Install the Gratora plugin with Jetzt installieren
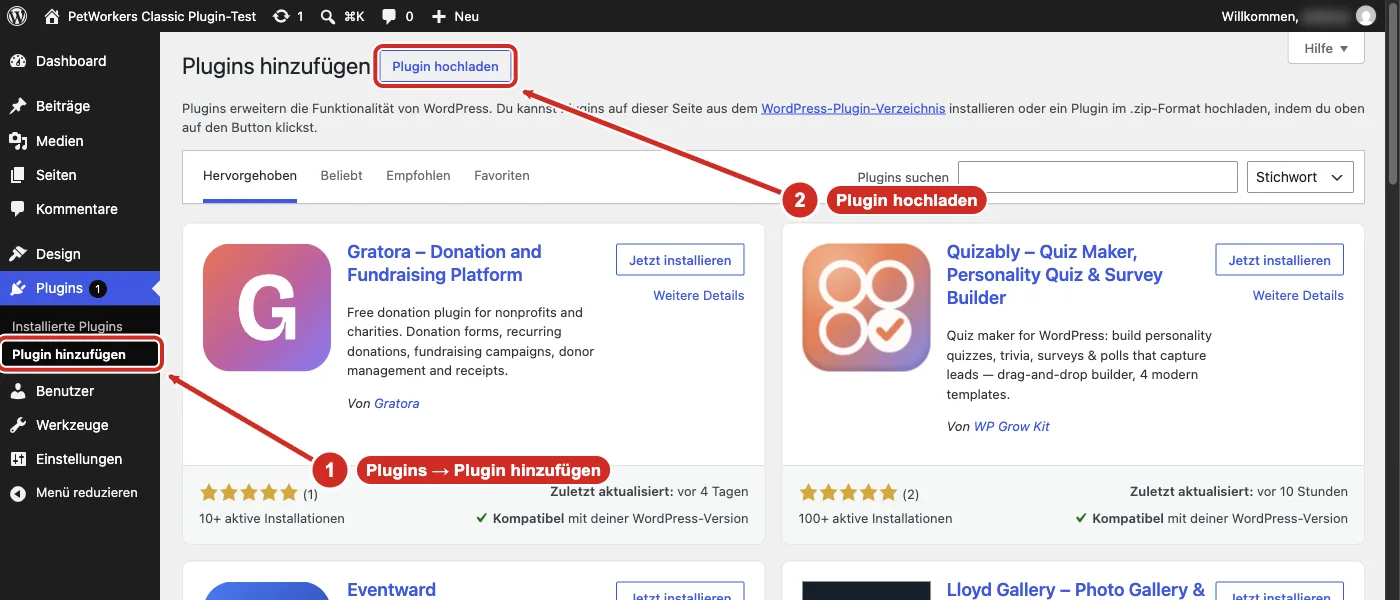 [680, 260]
